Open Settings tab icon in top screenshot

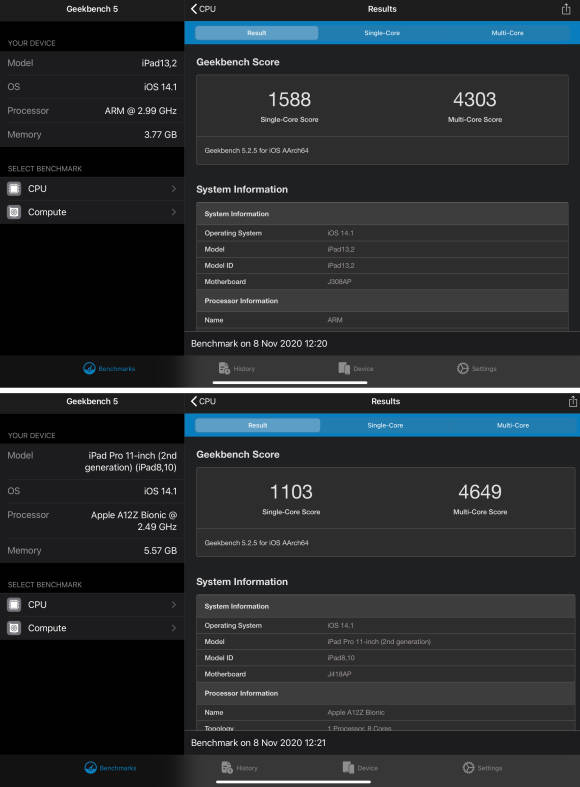pos(463,368)
